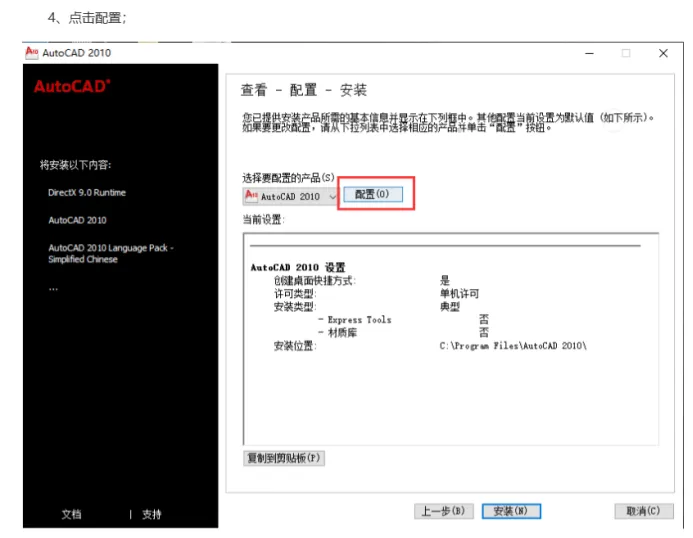Open the 文档 documentation link
Viewport: 693px width, 538px height.
71,514
